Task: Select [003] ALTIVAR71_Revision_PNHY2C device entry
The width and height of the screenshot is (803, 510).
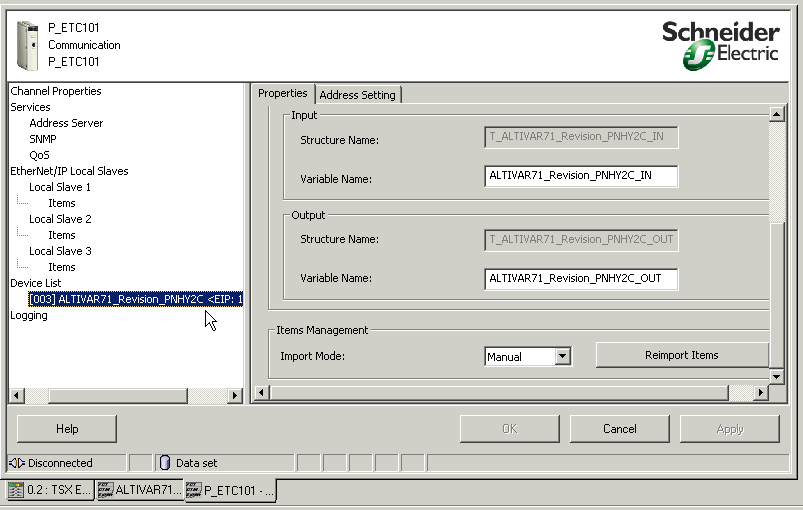Action: (x=136, y=299)
